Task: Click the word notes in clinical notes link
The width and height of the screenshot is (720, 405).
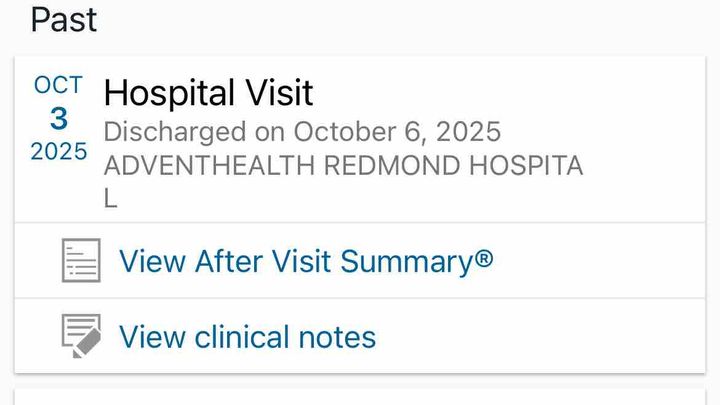Action: click(332, 336)
